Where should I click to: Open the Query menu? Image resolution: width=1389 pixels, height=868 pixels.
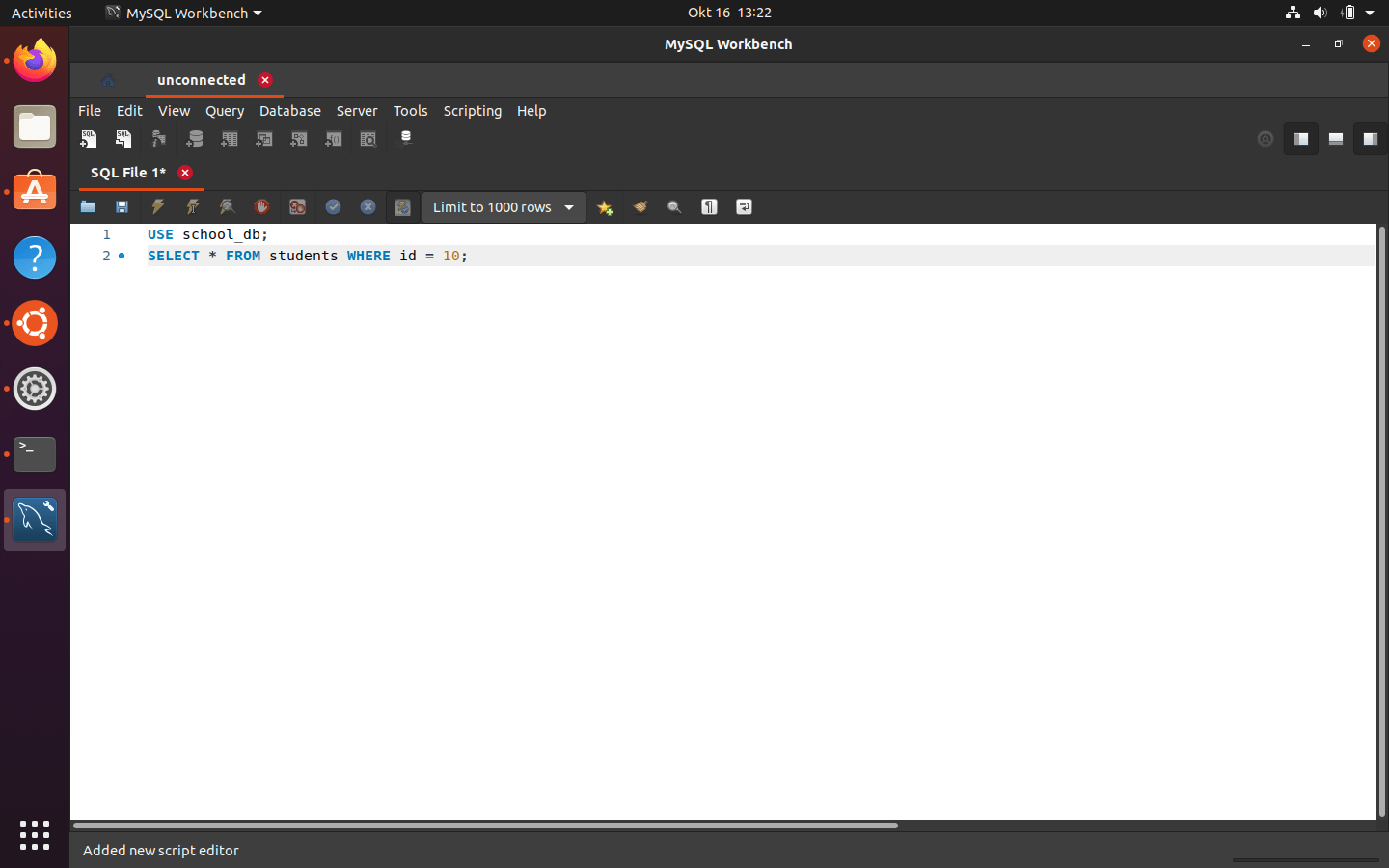tap(224, 111)
